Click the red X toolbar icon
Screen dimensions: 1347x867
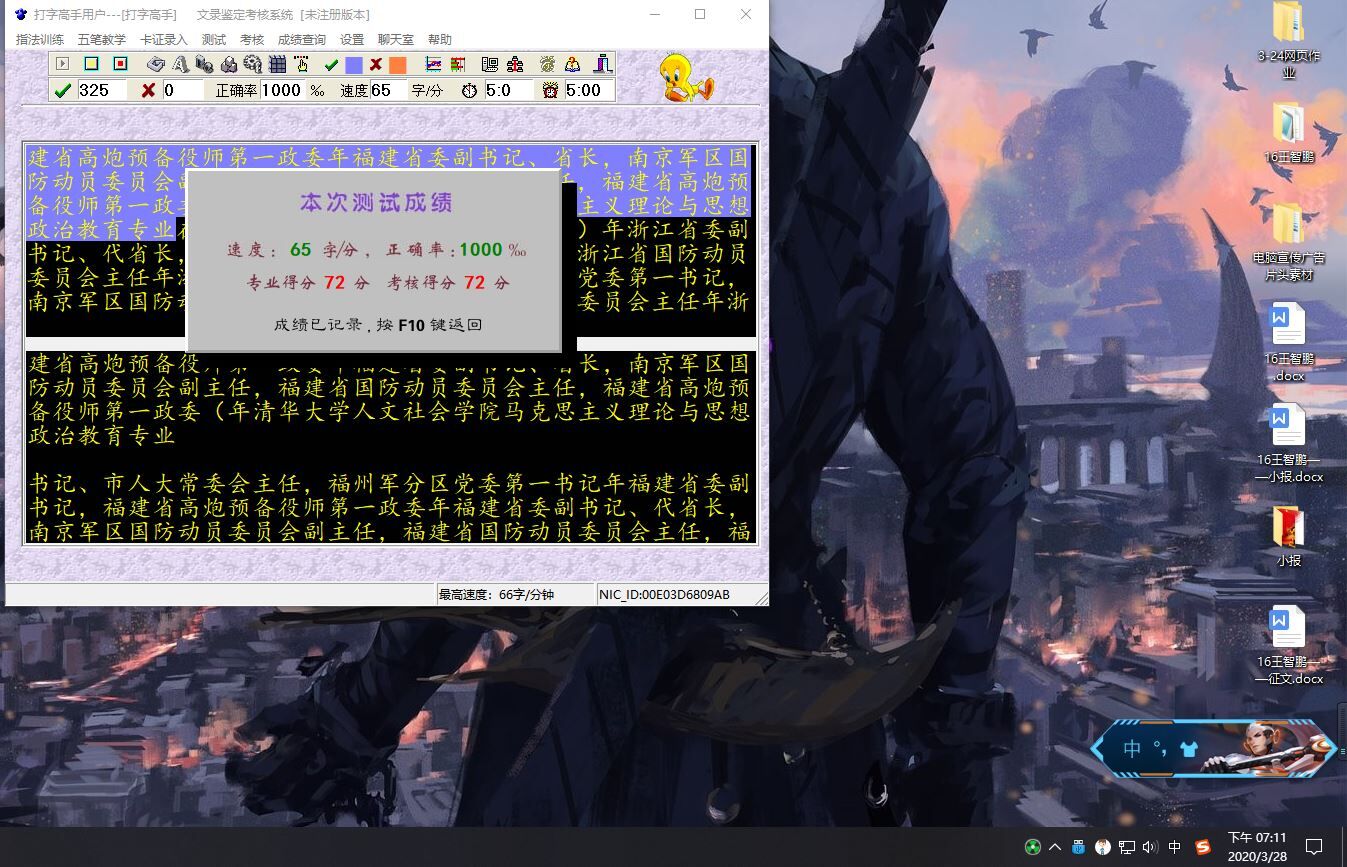(376, 64)
